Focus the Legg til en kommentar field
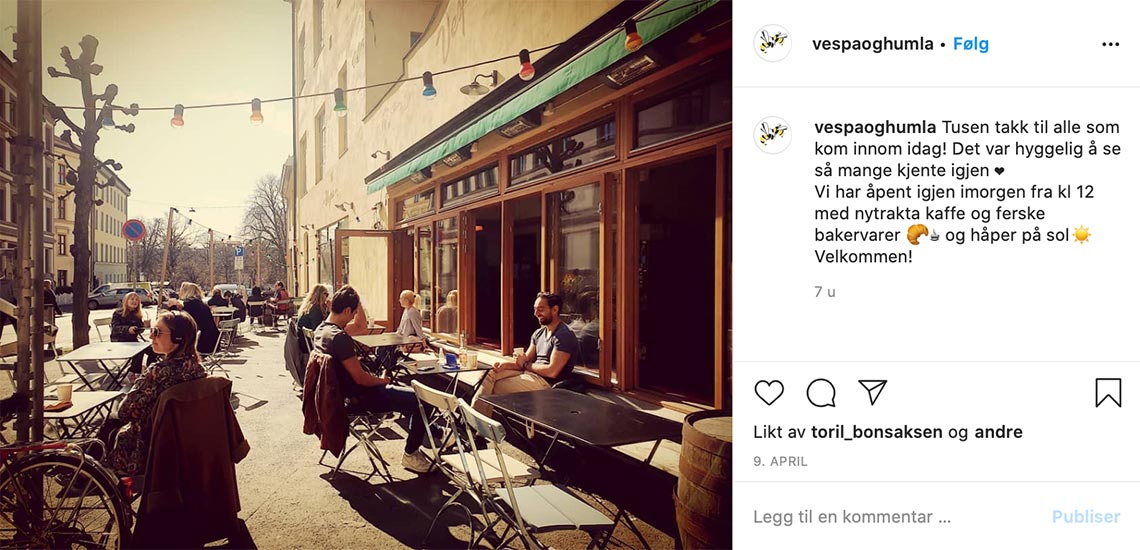1140x550 pixels. point(896,517)
